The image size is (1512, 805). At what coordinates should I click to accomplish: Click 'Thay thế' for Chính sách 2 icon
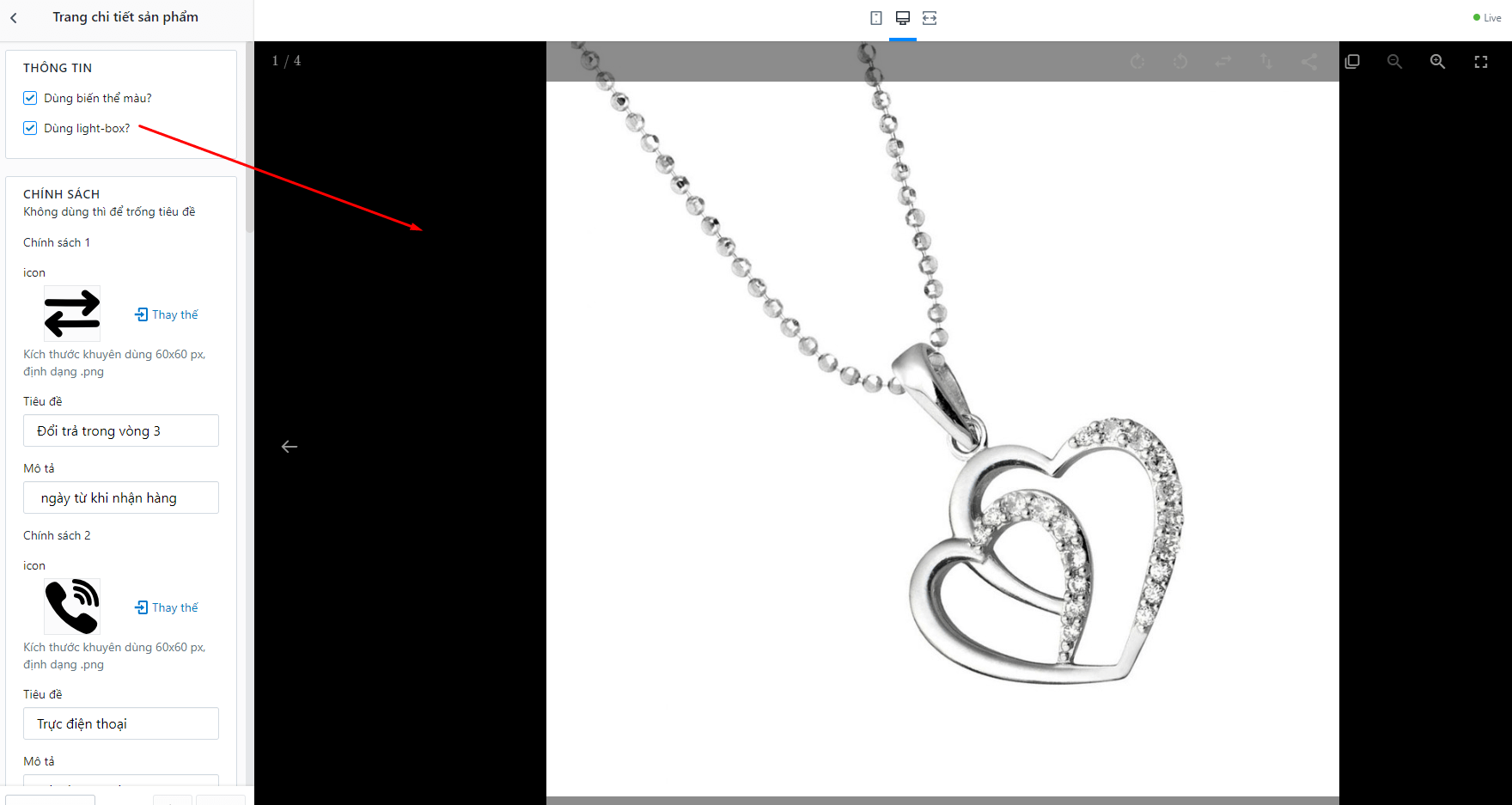(167, 607)
